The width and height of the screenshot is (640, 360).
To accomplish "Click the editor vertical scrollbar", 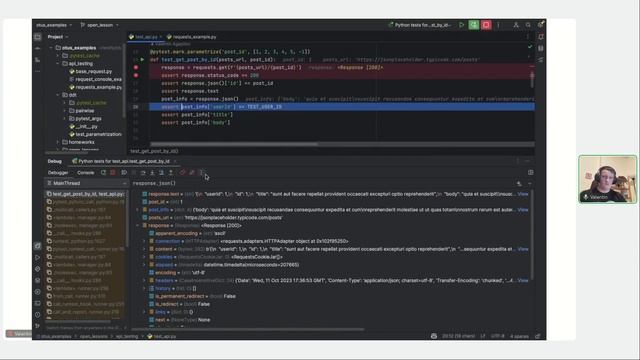I will [x=532, y=80].
